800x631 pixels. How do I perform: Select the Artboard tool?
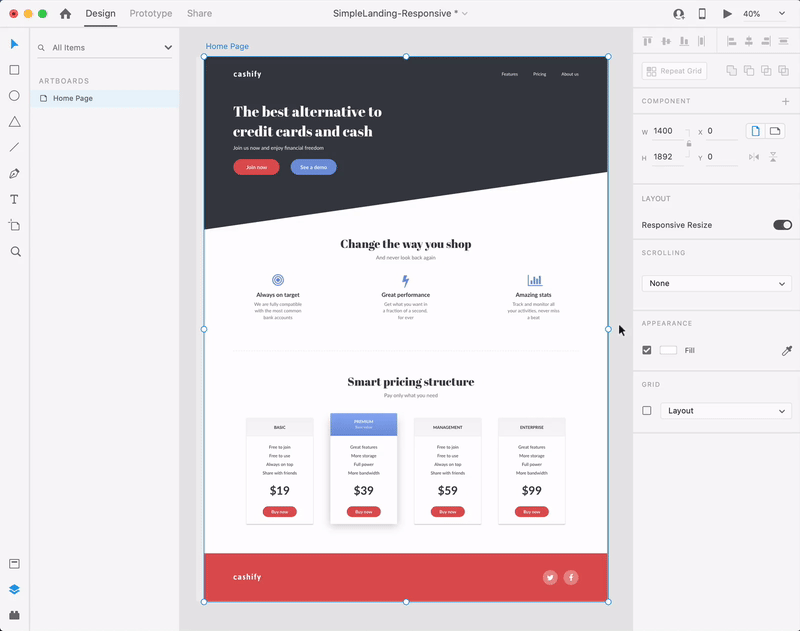pyautogui.click(x=14, y=225)
